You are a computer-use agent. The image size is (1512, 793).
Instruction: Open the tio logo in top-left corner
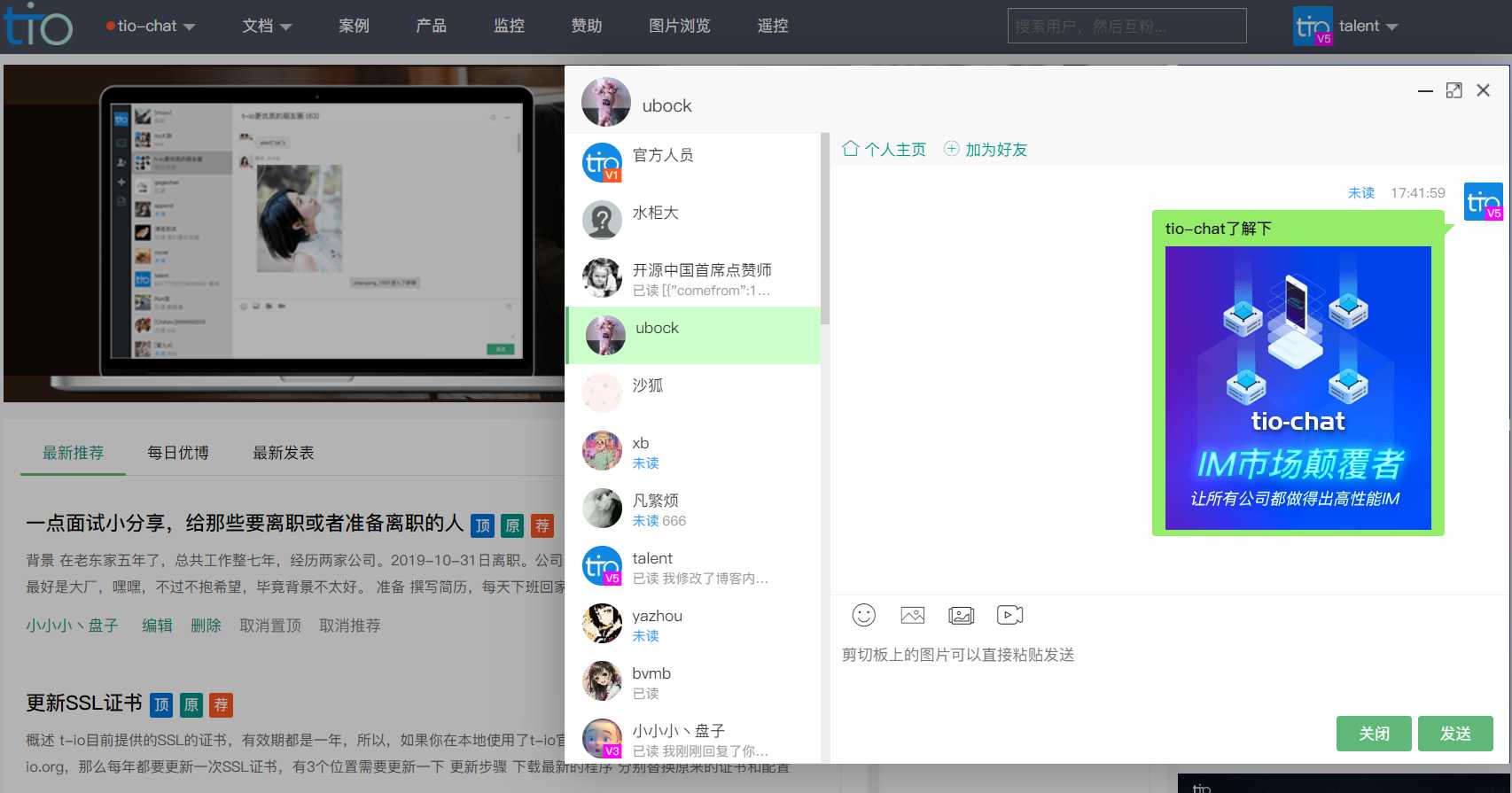point(38,25)
